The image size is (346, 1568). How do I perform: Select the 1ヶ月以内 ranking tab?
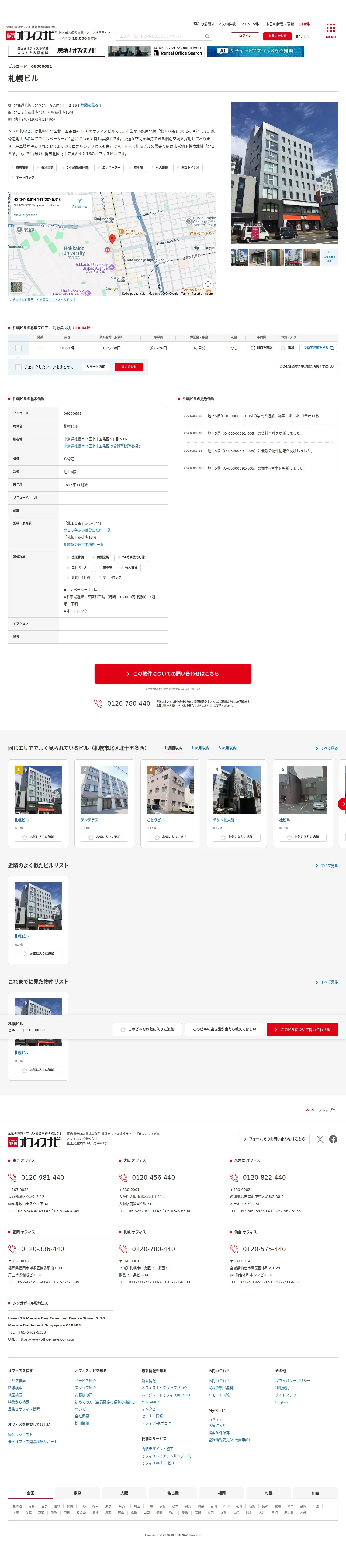click(x=200, y=748)
